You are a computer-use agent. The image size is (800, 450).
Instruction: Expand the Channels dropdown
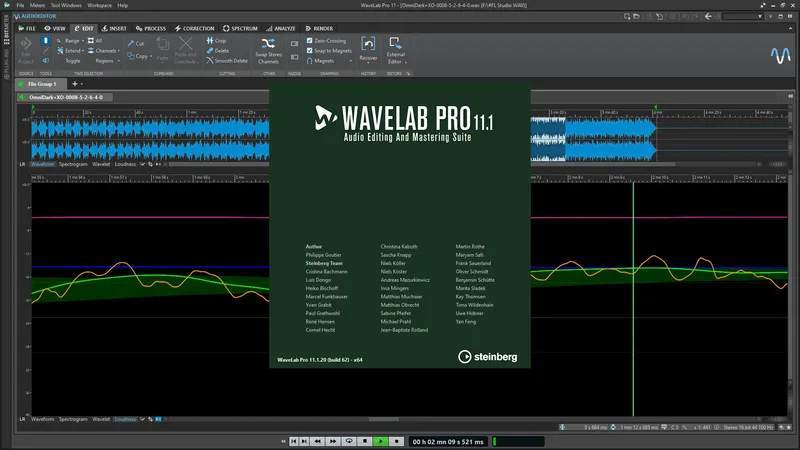click(x=119, y=51)
